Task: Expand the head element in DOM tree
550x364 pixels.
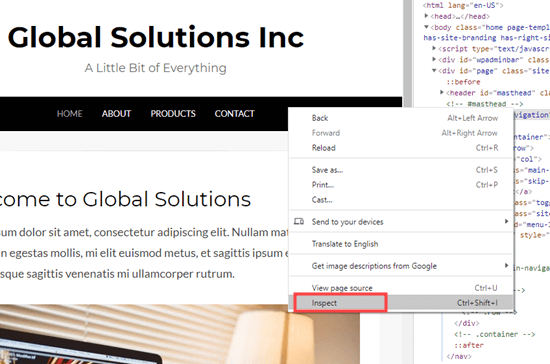Action: [426, 16]
